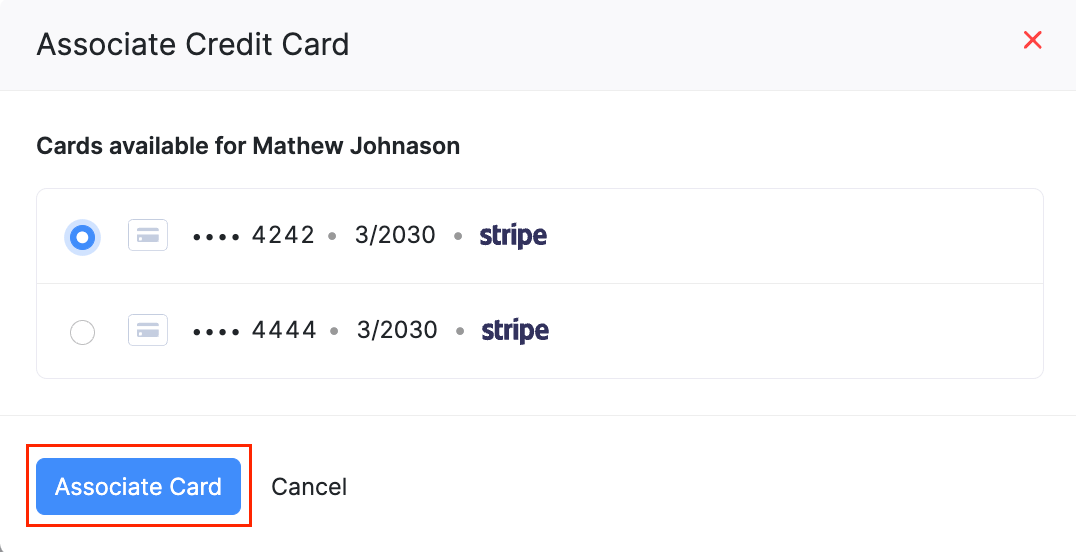This screenshot has height=552, width=1076.
Task: Click the 3/2030 expiry on the 4242 card
Action: pos(395,236)
